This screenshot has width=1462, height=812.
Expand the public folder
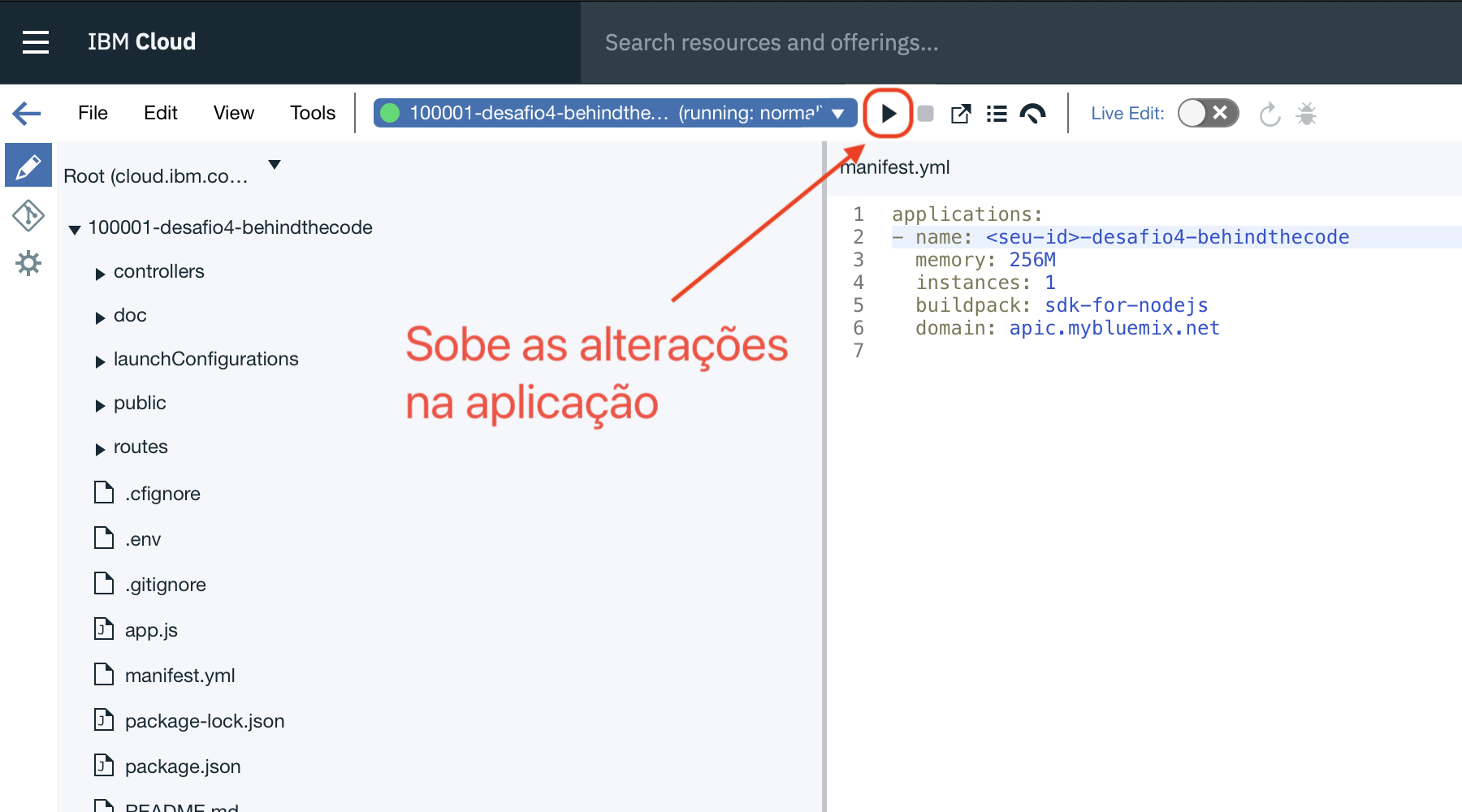pos(100,405)
